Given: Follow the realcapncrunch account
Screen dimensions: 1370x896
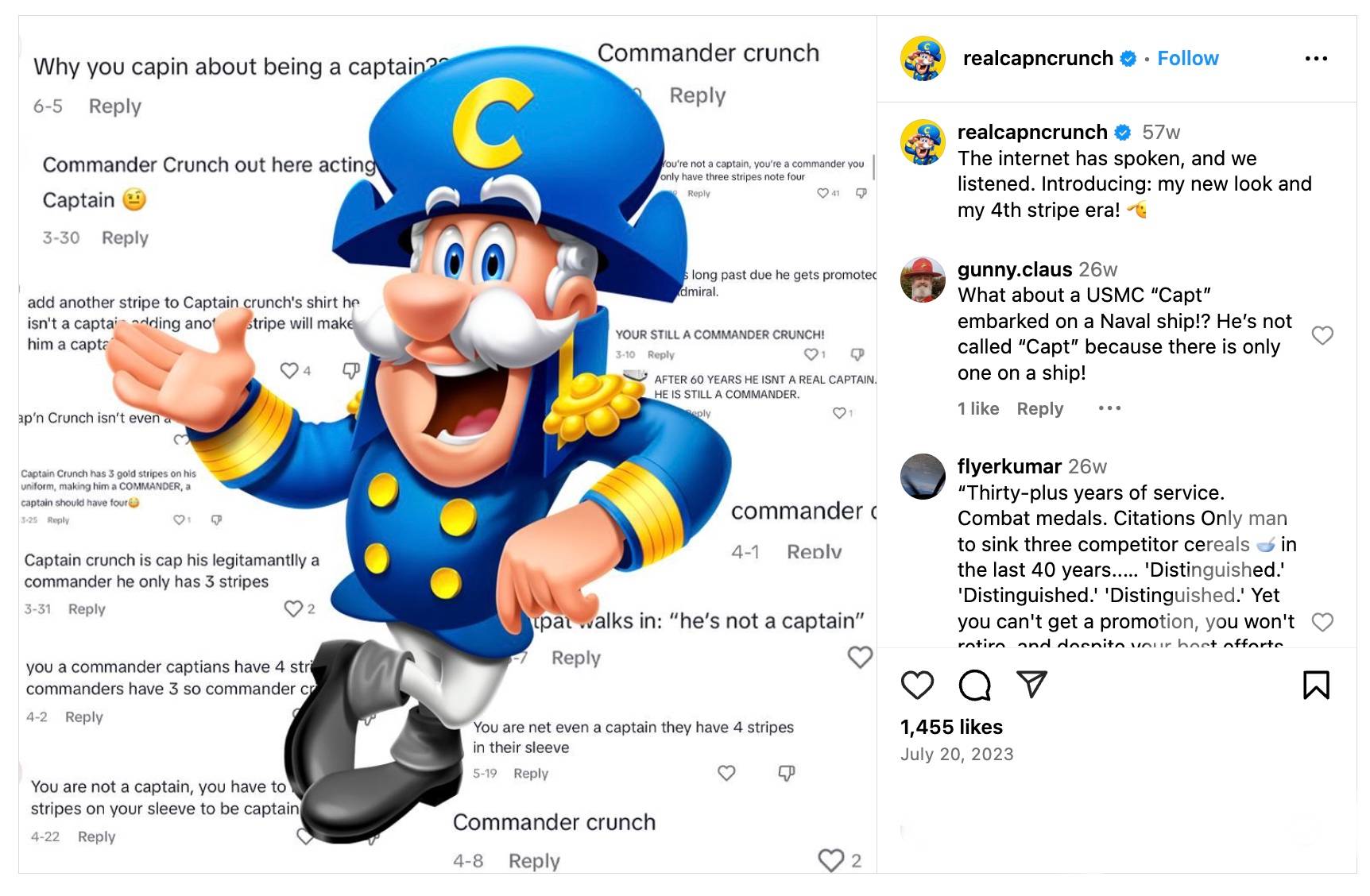Looking at the screenshot, I should point(1187,59).
